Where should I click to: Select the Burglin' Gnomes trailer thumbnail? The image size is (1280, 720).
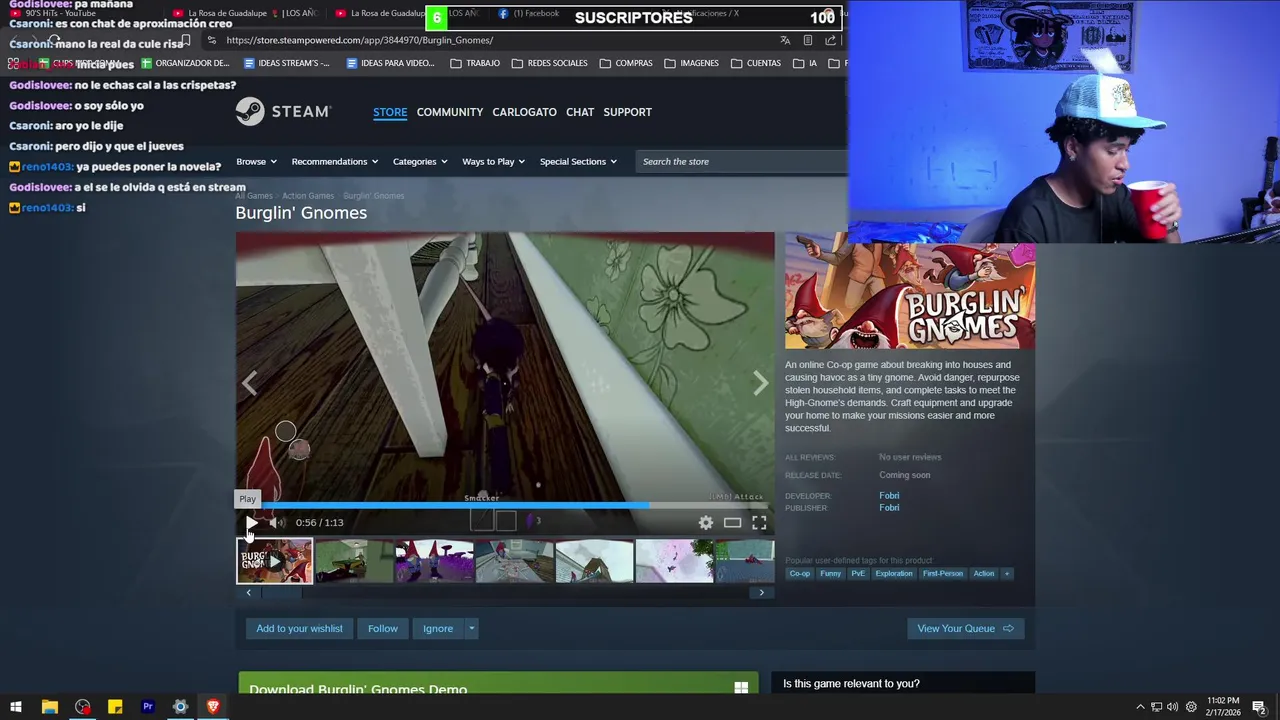(274, 561)
